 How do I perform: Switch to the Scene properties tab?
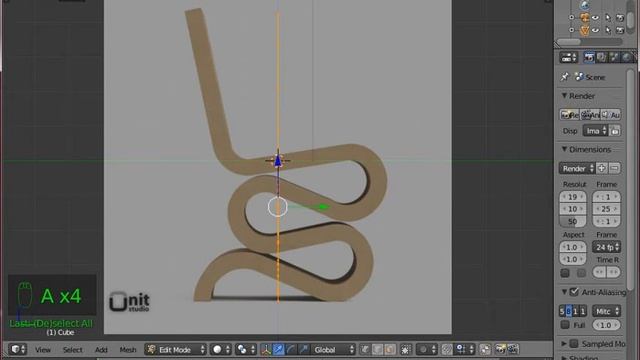point(614,58)
